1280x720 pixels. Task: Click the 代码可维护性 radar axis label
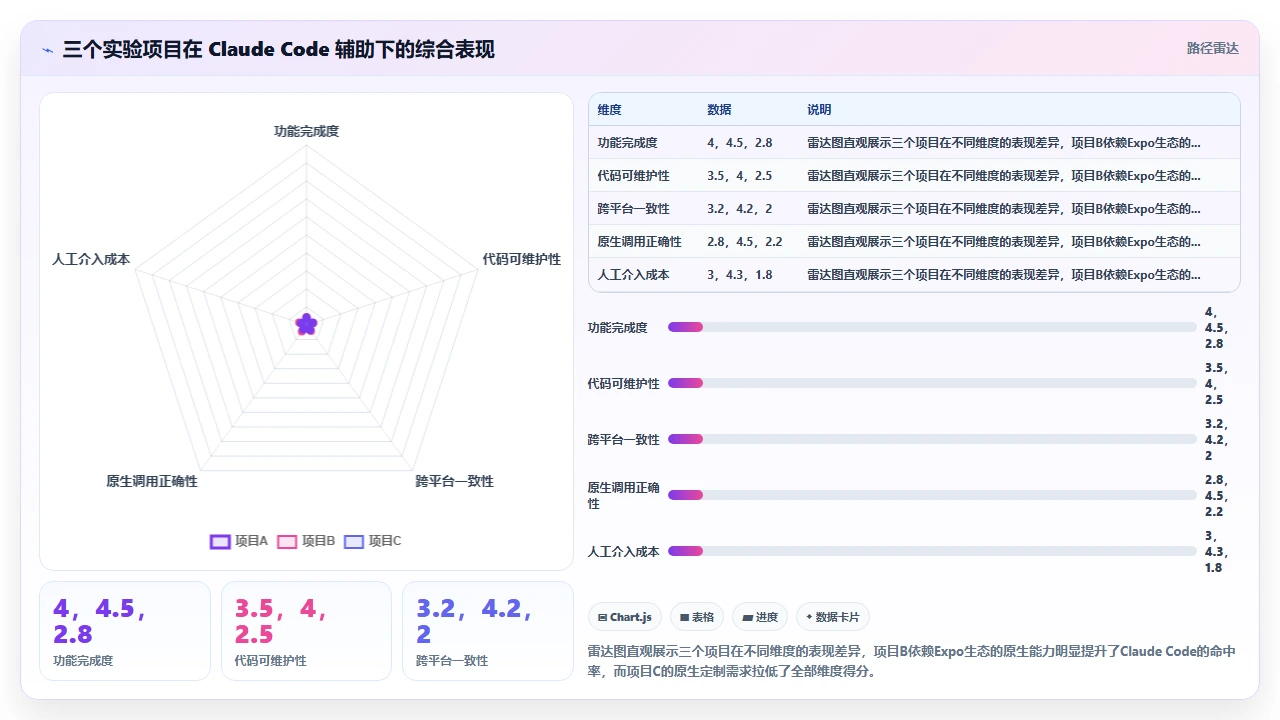[522, 259]
